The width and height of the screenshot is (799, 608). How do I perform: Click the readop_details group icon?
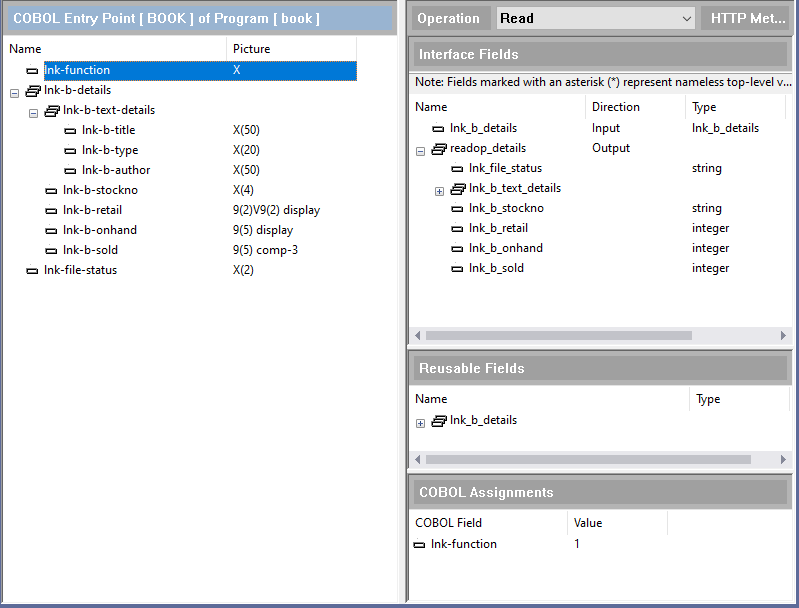(x=438, y=149)
